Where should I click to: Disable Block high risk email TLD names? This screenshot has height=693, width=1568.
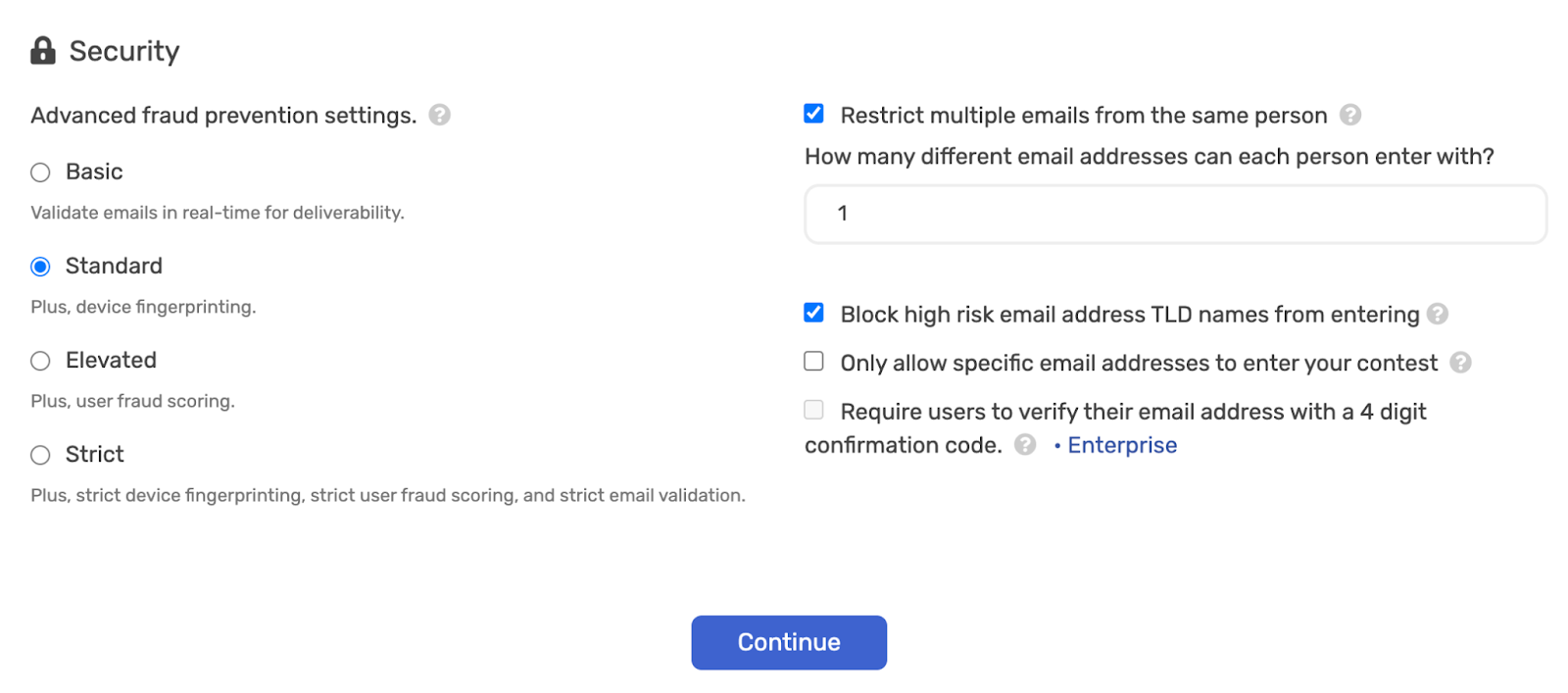[x=813, y=313]
